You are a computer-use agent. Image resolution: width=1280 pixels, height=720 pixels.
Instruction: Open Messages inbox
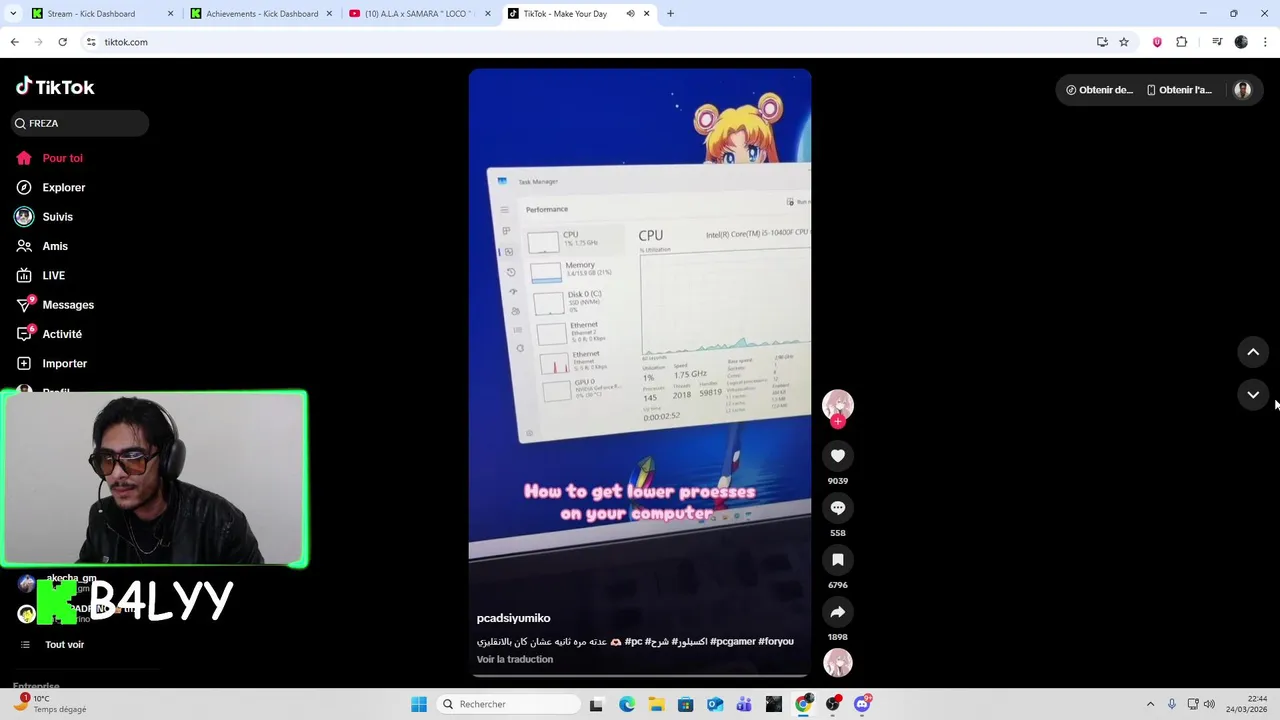point(68,305)
